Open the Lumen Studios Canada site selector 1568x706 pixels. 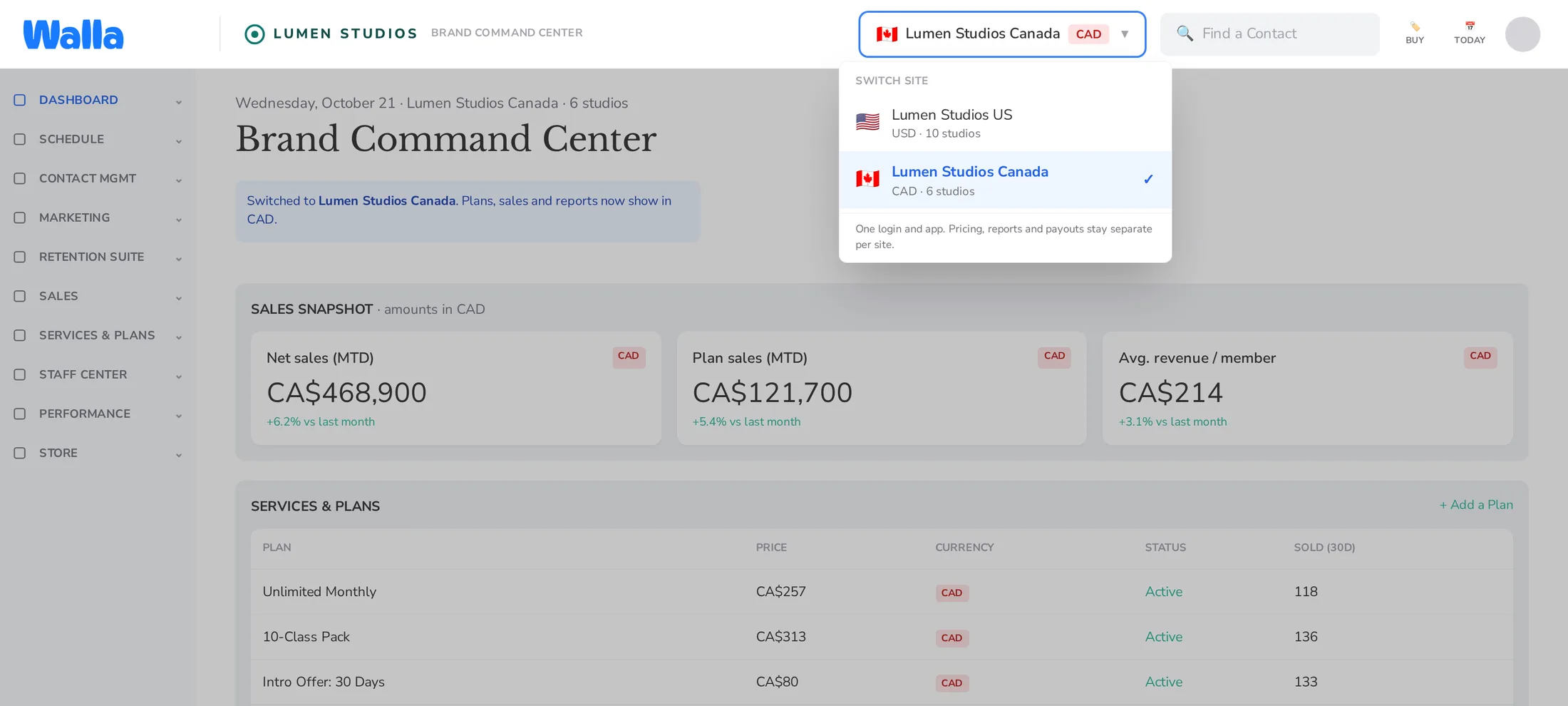pyautogui.click(x=1002, y=34)
